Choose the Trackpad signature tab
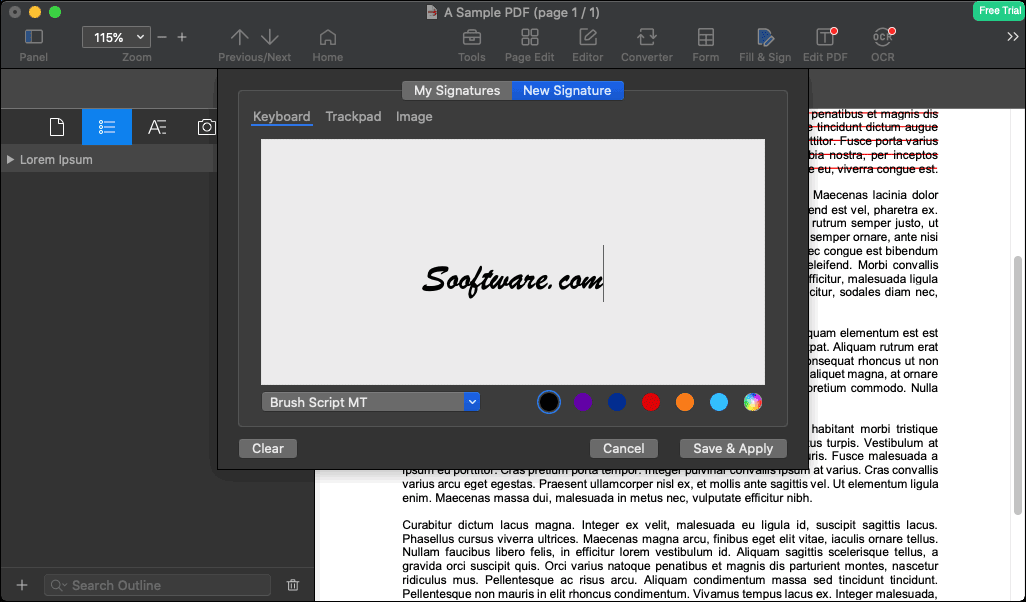This screenshot has width=1026, height=602. 353,116
